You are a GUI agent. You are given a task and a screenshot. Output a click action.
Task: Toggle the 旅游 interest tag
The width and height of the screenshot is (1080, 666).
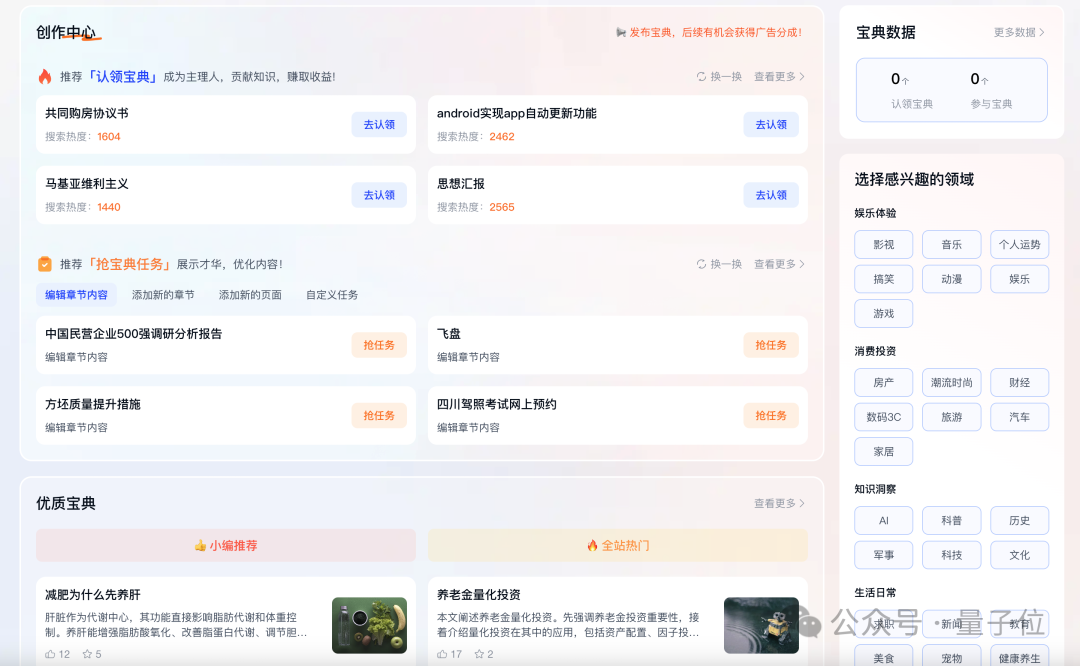point(951,417)
